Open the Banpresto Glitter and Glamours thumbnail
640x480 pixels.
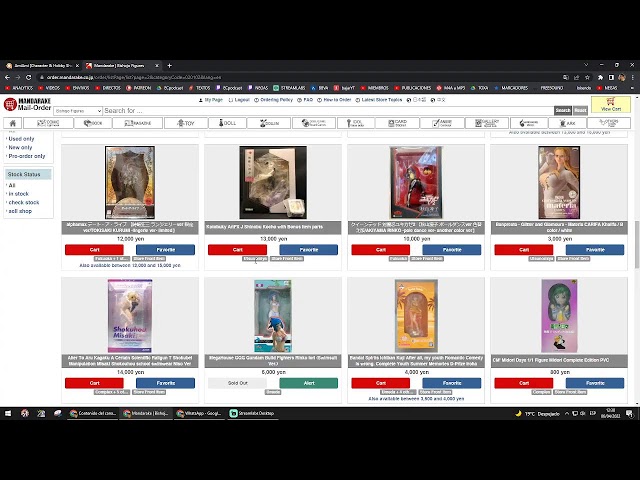559,182
